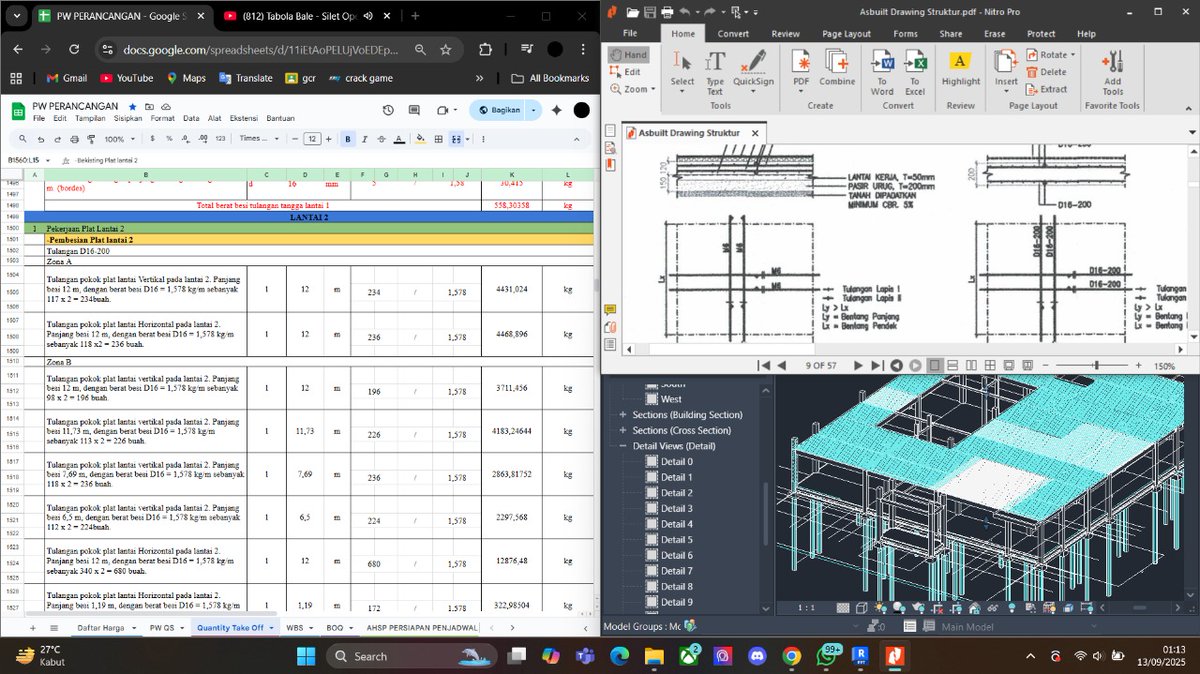Open the Zoom tool dropdown in Nitro Pro
Image resolution: width=1200 pixels, height=674 pixels.
click(630, 89)
